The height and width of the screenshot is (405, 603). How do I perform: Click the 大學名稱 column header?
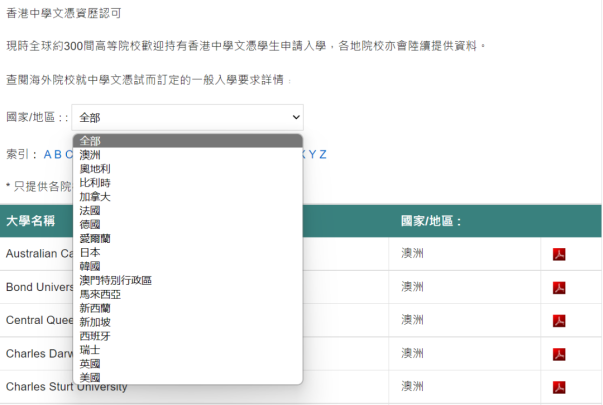pyautogui.click(x=30, y=221)
